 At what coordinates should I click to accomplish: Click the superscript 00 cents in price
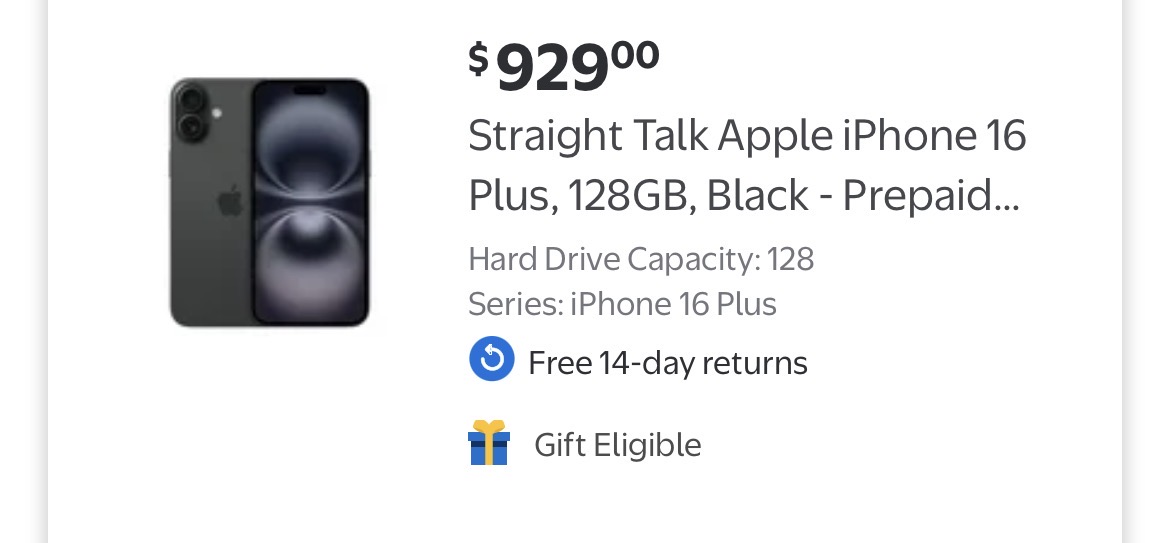[x=636, y=54]
